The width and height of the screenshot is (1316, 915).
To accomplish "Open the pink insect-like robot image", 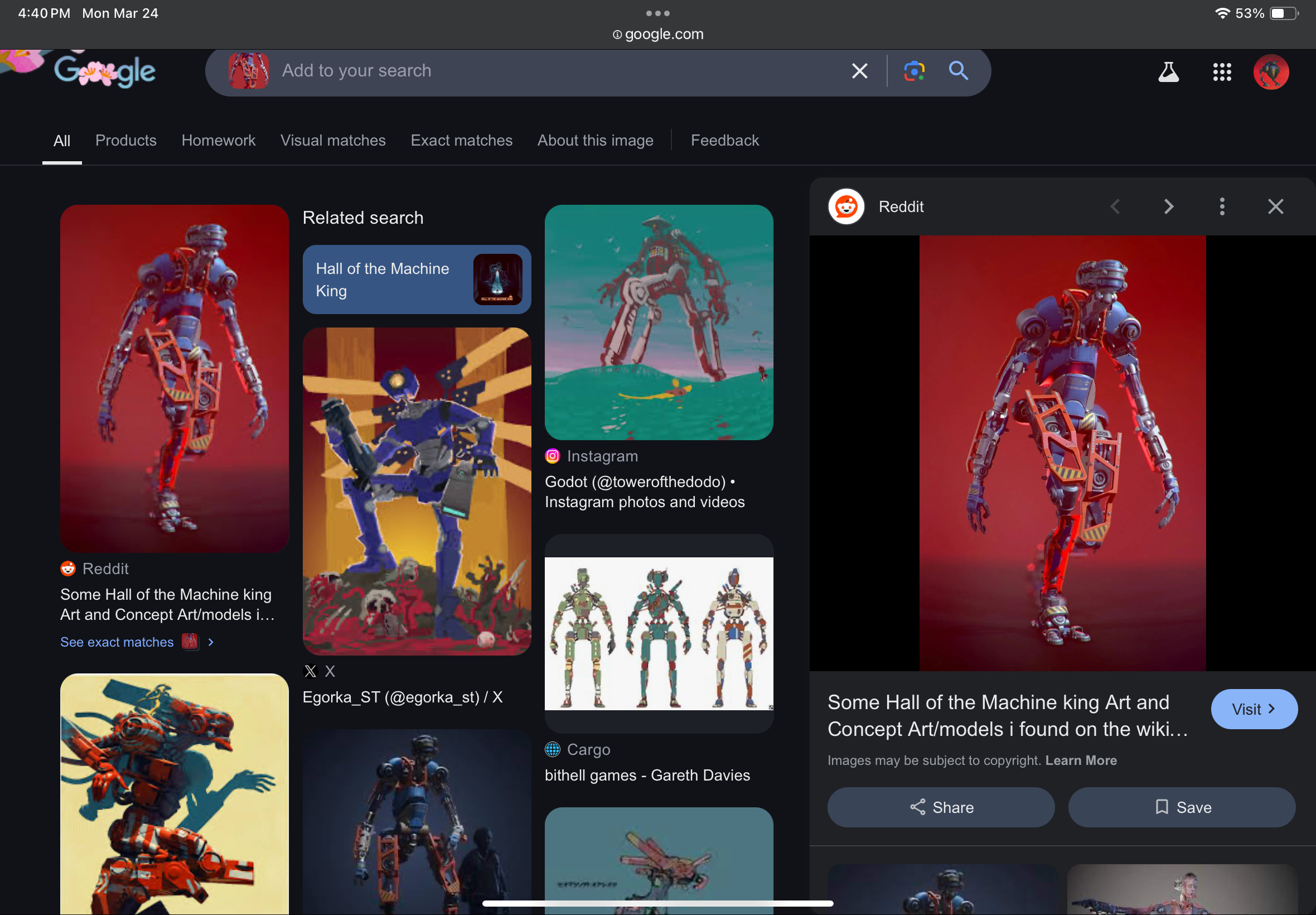I will [659, 861].
